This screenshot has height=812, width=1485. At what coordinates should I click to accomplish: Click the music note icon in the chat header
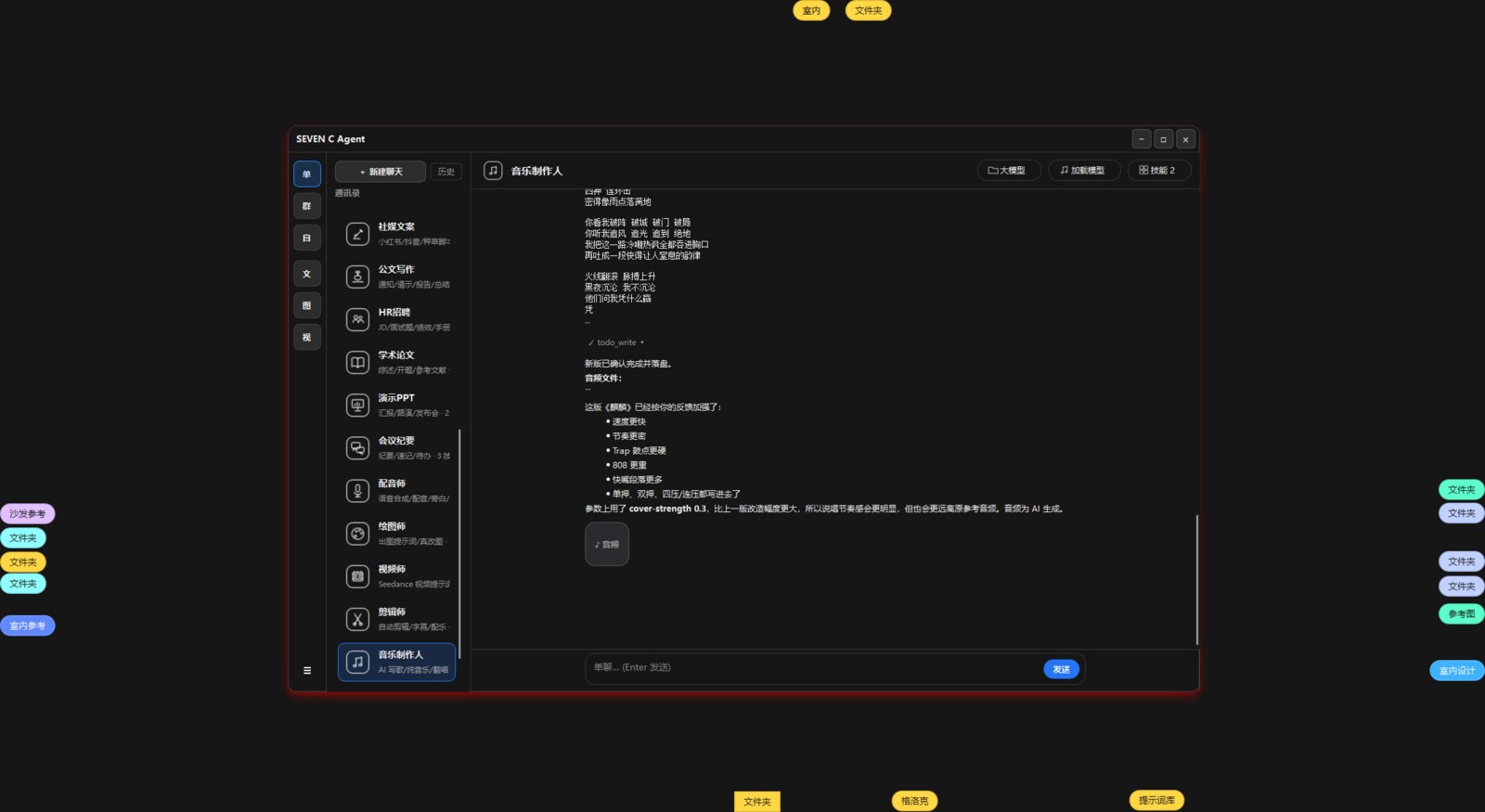pos(493,171)
